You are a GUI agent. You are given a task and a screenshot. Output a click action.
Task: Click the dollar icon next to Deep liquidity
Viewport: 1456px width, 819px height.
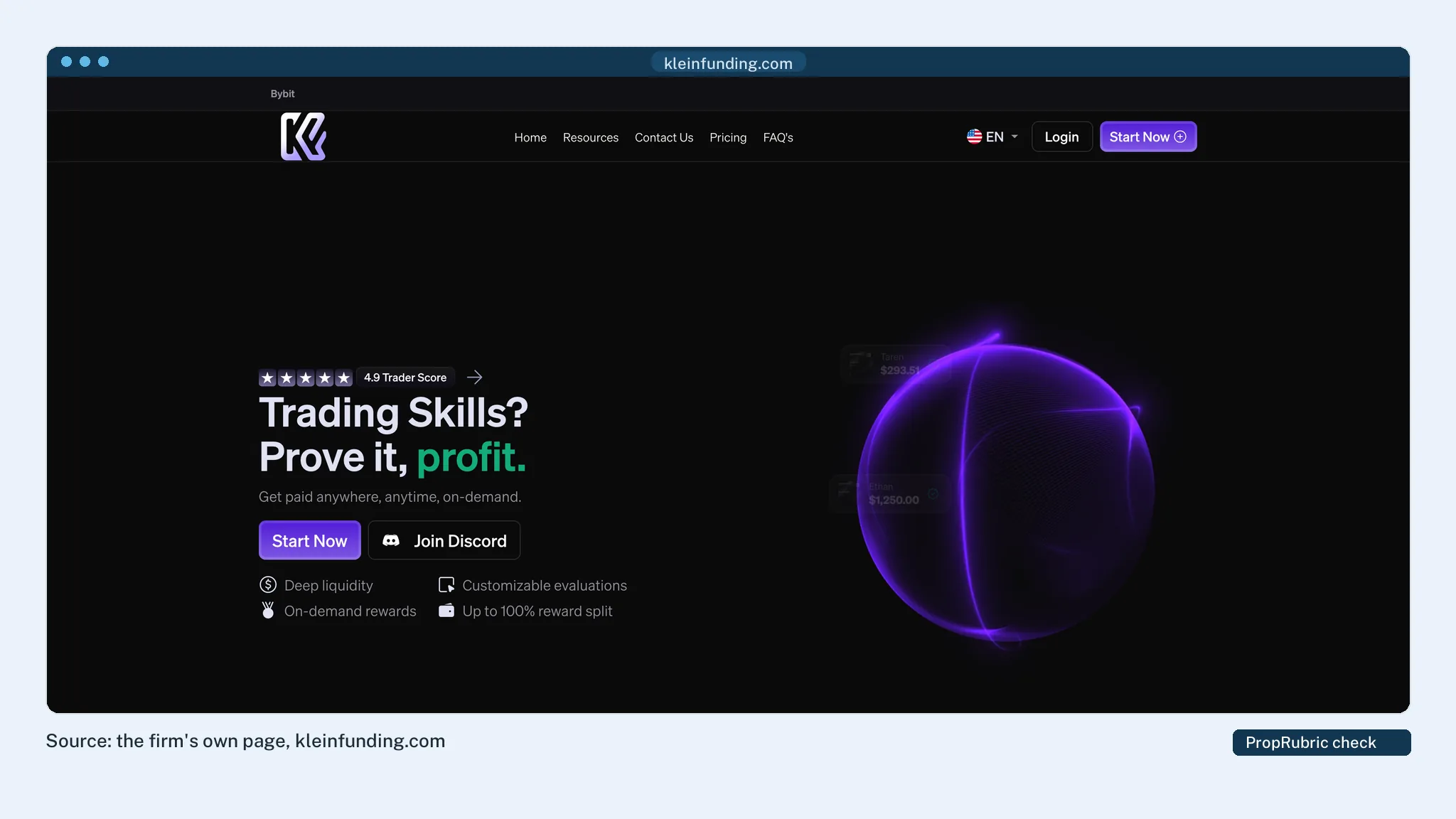point(268,584)
